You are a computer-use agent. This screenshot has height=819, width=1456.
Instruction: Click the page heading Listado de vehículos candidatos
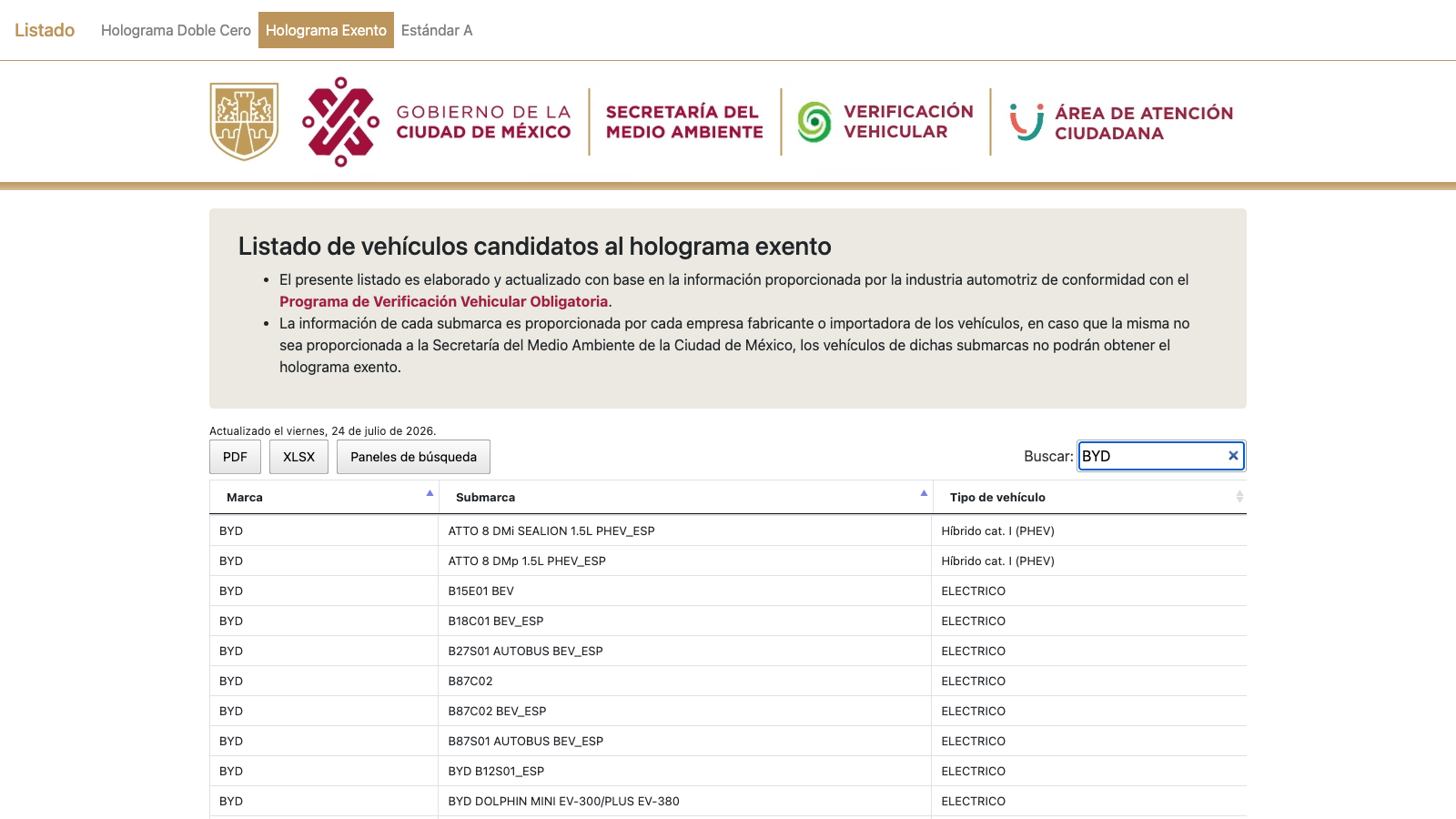tap(534, 247)
